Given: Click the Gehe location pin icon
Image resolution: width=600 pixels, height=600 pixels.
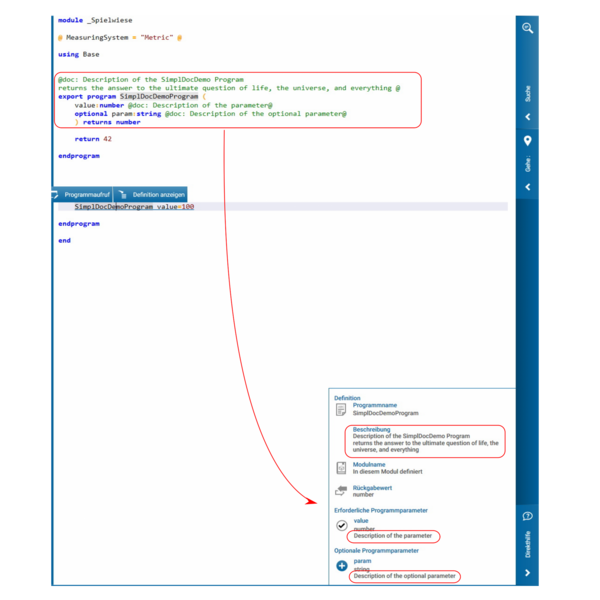Looking at the screenshot, I should coord(527,141).
